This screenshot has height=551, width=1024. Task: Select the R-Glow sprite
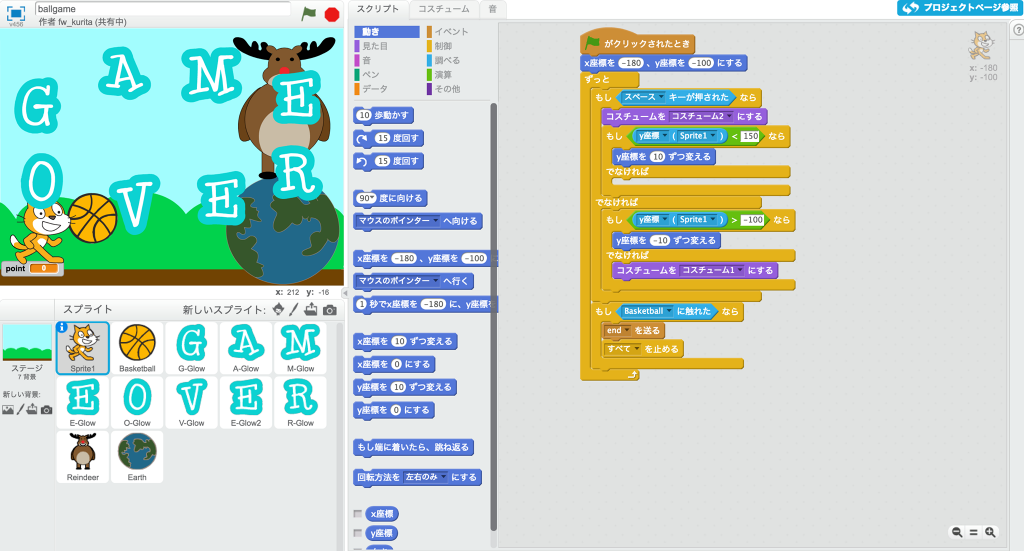coord(300,402)
